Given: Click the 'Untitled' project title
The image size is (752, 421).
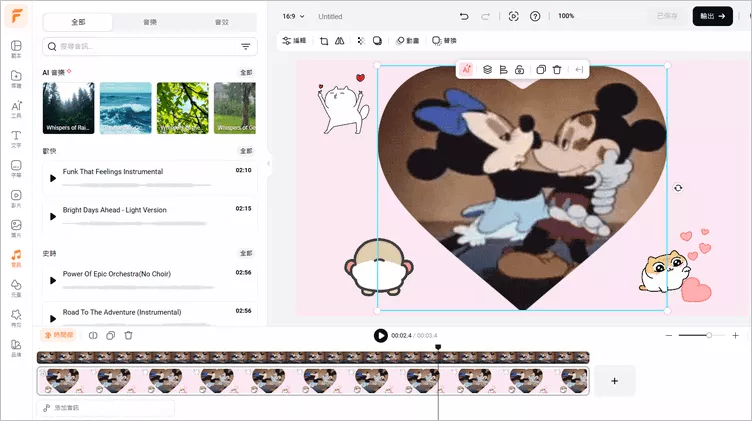Looking at the screenshot, I should pos(330,16).
